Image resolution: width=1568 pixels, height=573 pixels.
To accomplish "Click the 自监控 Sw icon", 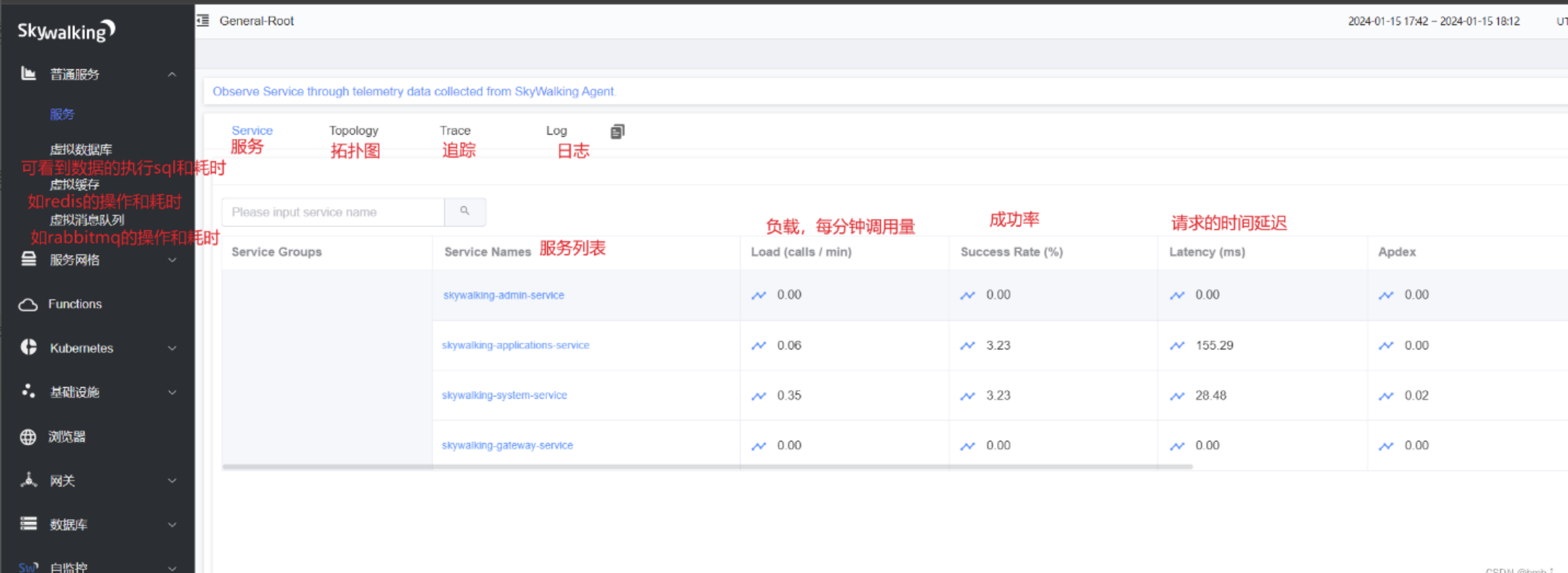I will click(x=28, y=567).
